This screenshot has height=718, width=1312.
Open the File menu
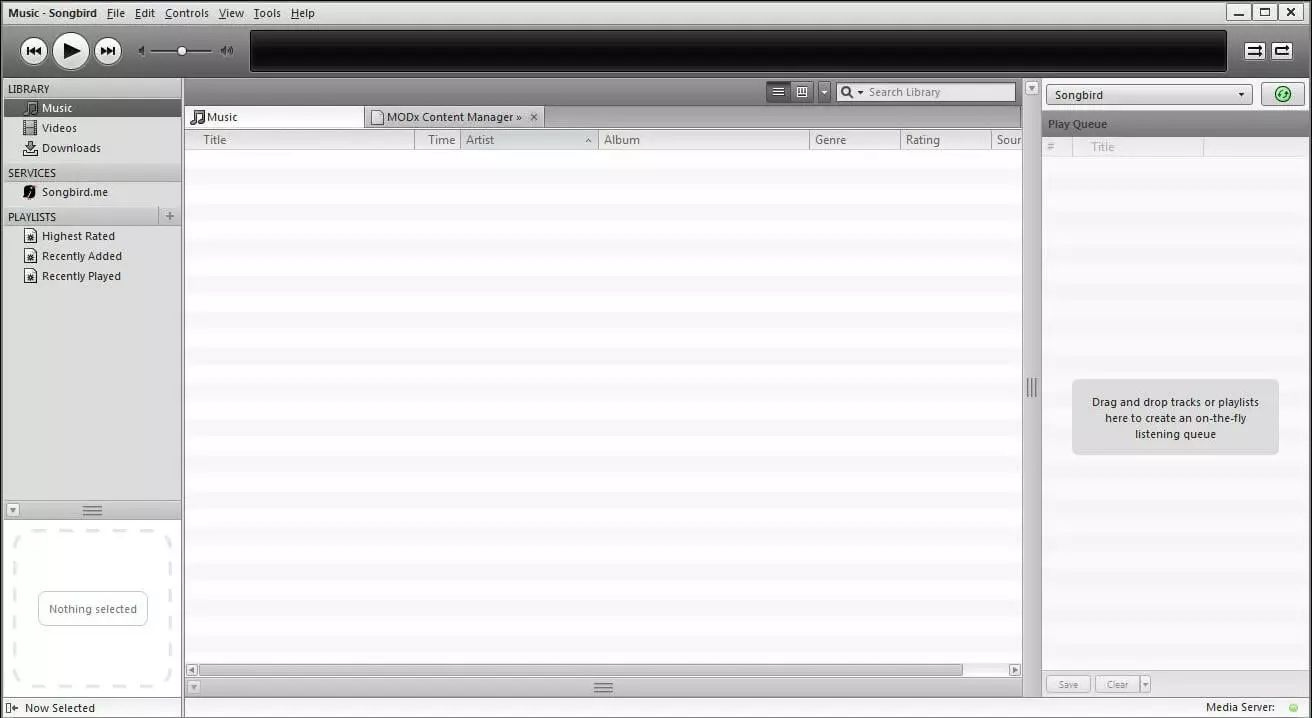pos(116,13)
